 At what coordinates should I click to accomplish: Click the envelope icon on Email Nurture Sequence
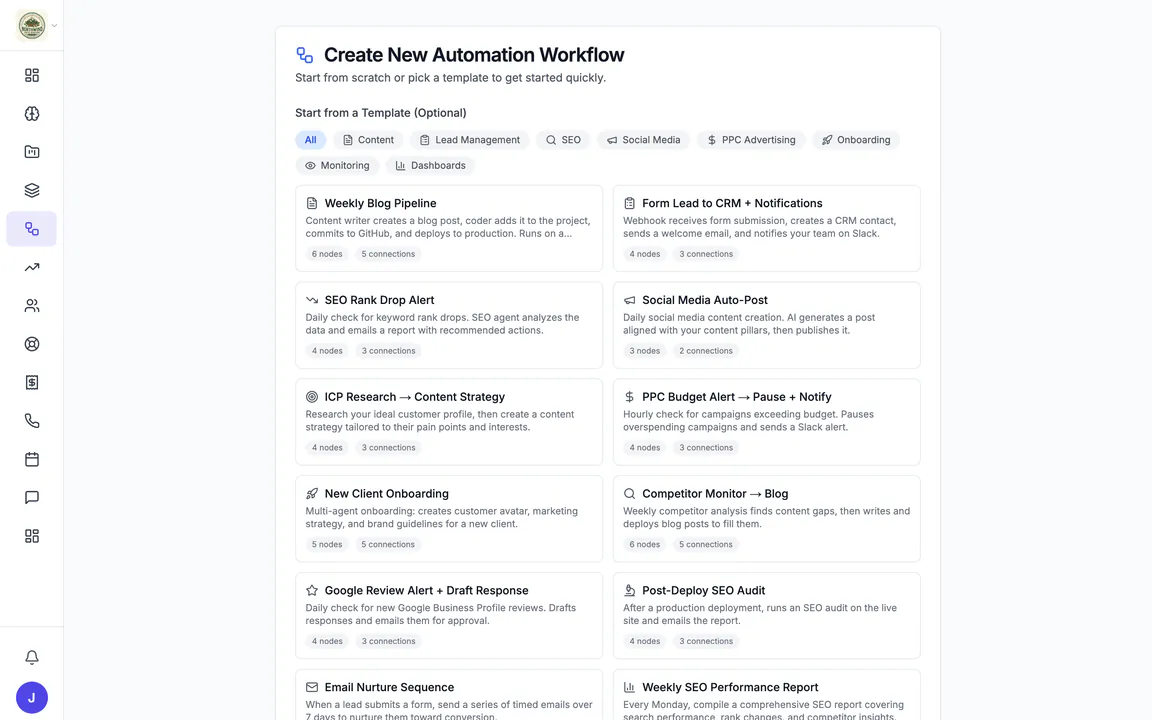coord(312,687)
